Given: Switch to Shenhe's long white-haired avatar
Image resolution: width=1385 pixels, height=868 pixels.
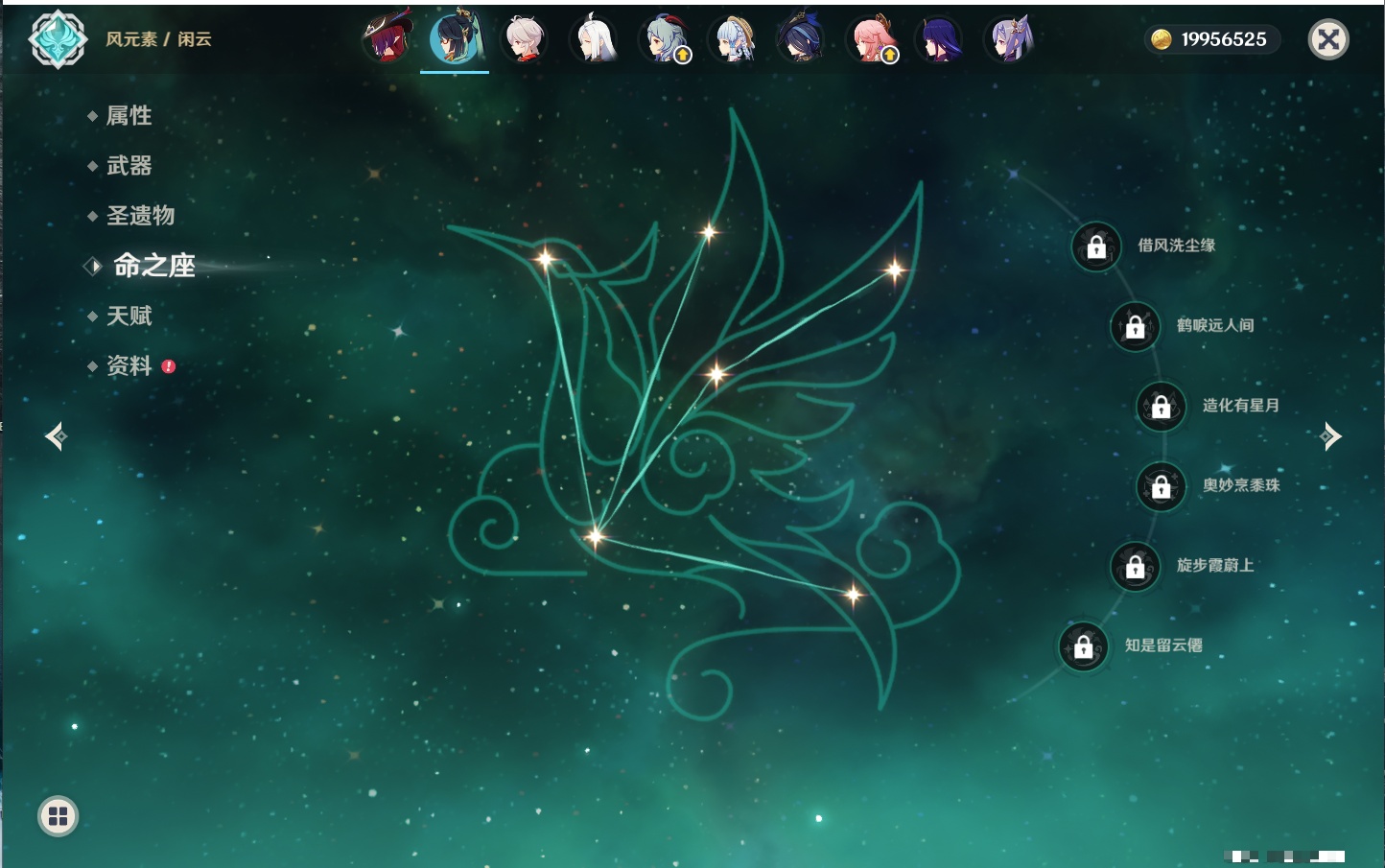Looking at the screenshot, I should pos(593,38).
